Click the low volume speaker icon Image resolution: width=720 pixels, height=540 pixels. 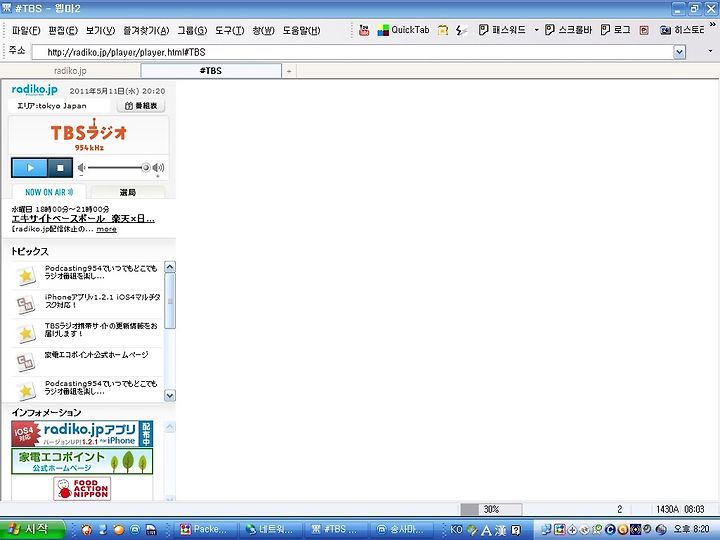click(x=81, y=168)
